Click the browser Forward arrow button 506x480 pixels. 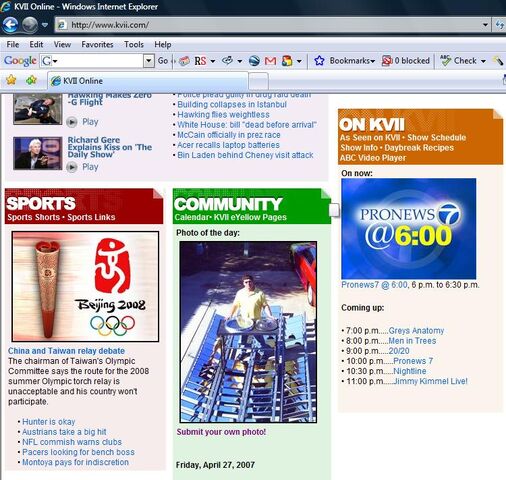coord(30,25)
